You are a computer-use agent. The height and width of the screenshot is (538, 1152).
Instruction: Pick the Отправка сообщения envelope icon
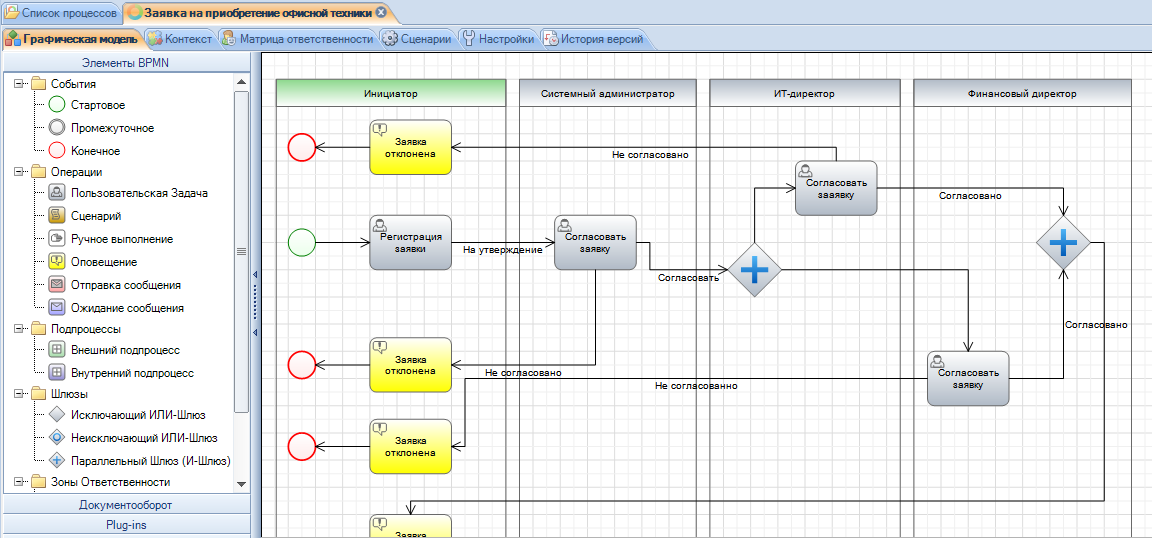pyautogui.click(x=57, y=284)
